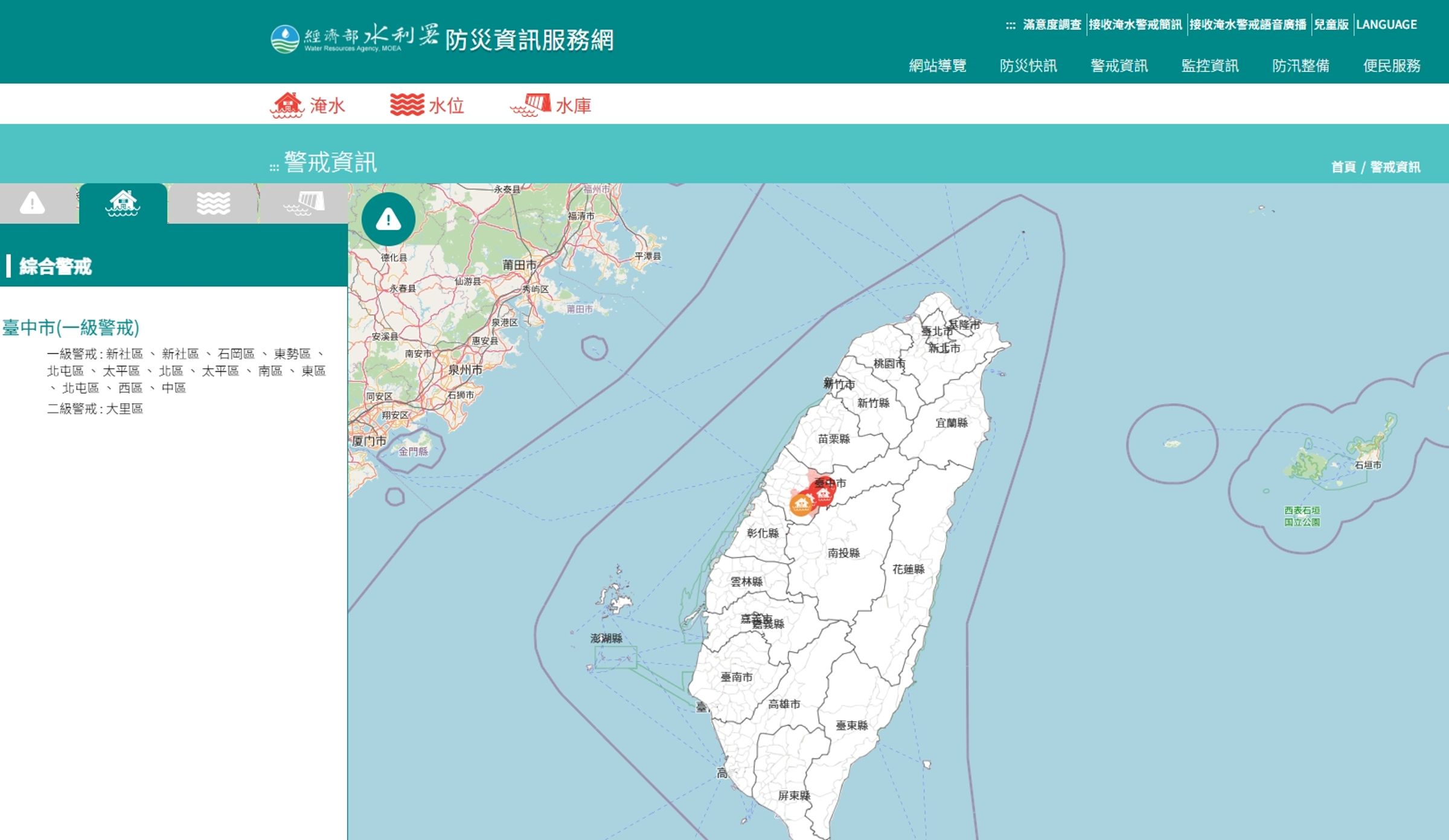Viewport: 1449px width, 840px height.
Task: Open the 臺中市(一級警戒) heading
Action: click(x=71, y=328)
